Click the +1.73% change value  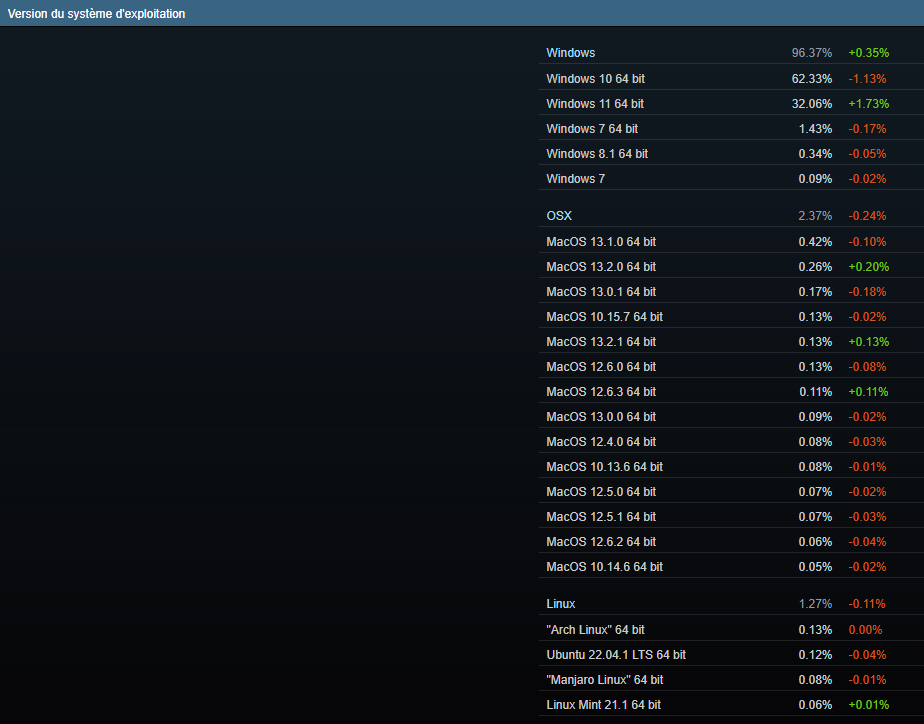[x=869, y=104]
